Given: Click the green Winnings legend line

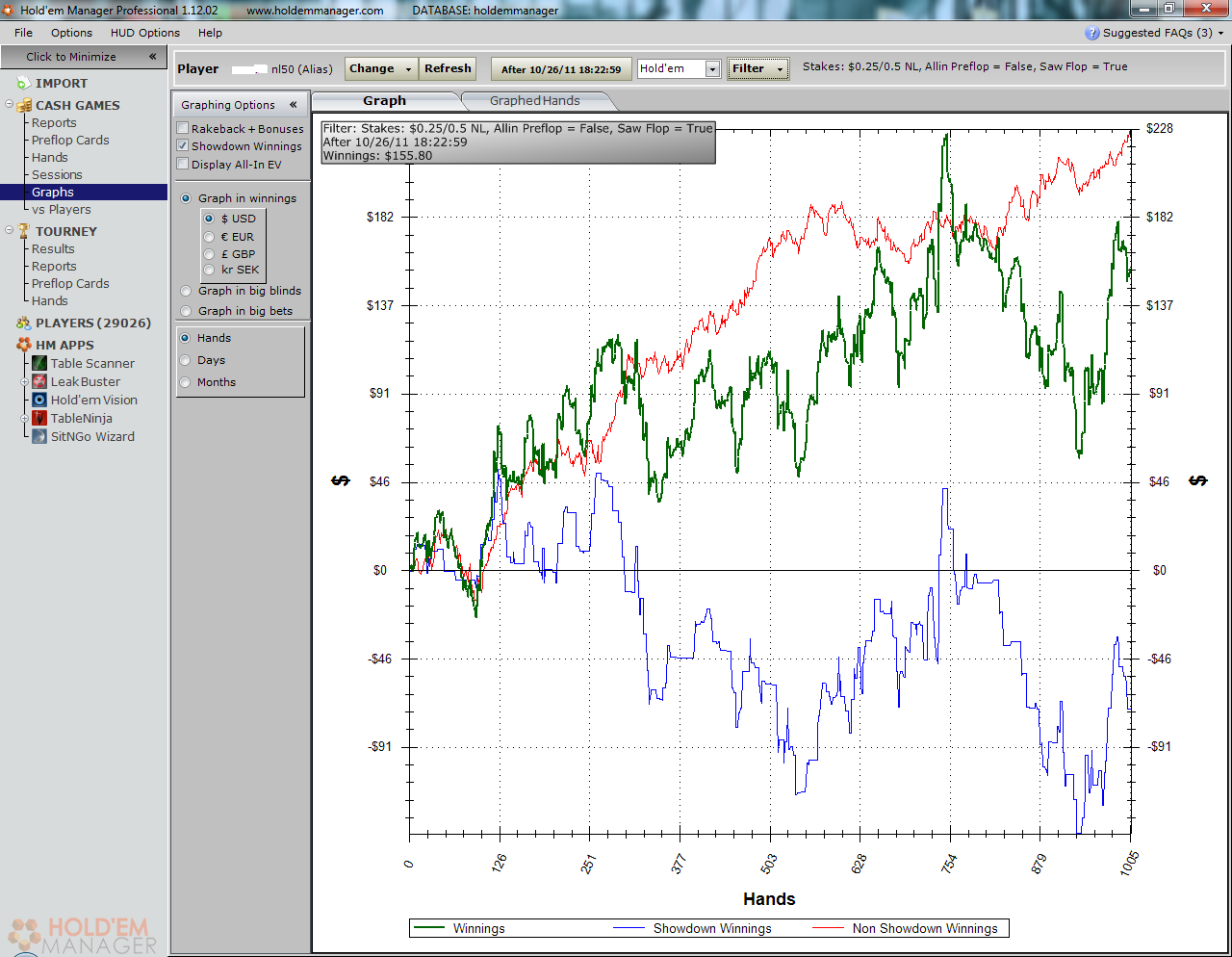Looking at the screenshot, I should tap(428, 928).
